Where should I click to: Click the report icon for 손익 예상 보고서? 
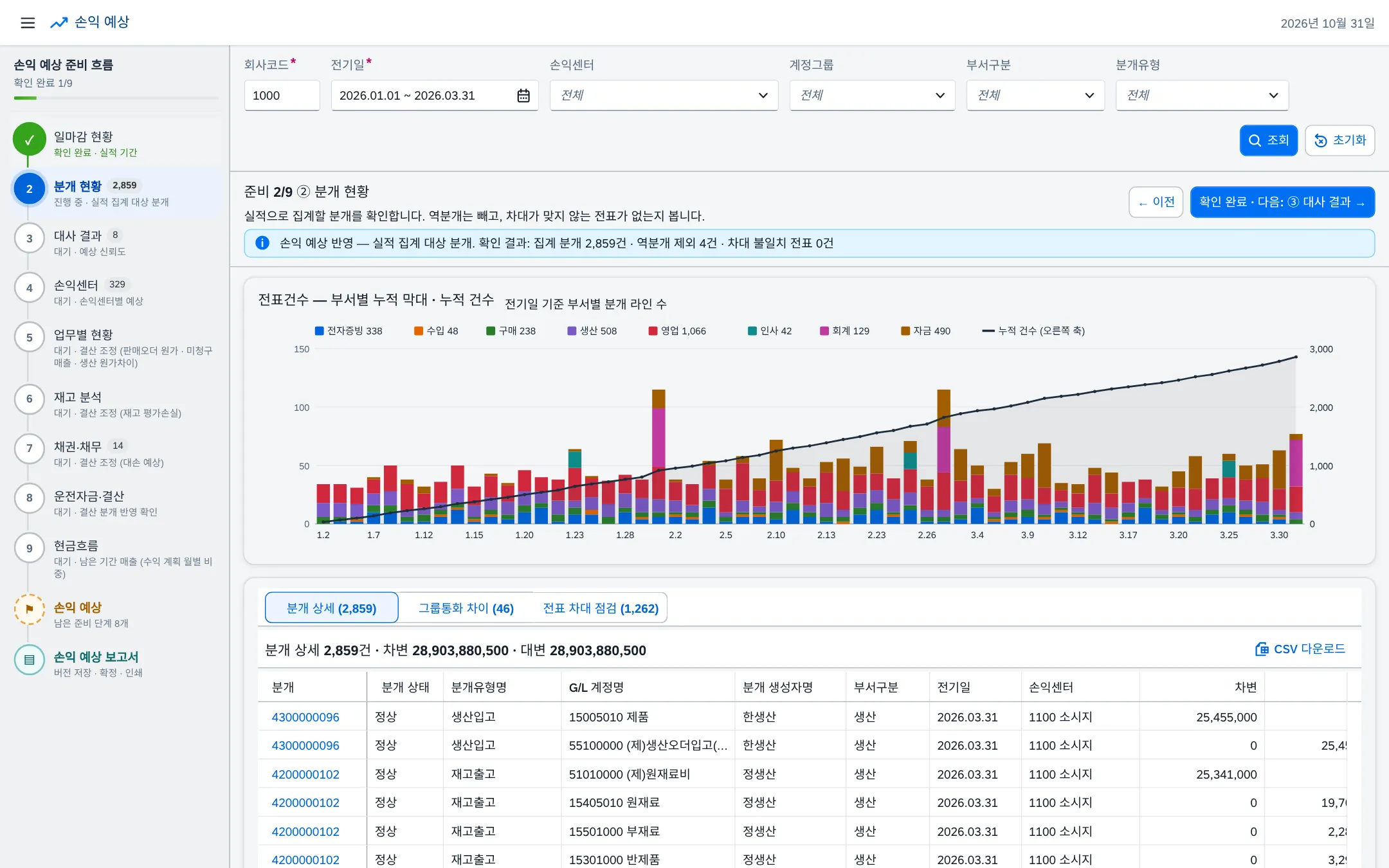point(30,660)
